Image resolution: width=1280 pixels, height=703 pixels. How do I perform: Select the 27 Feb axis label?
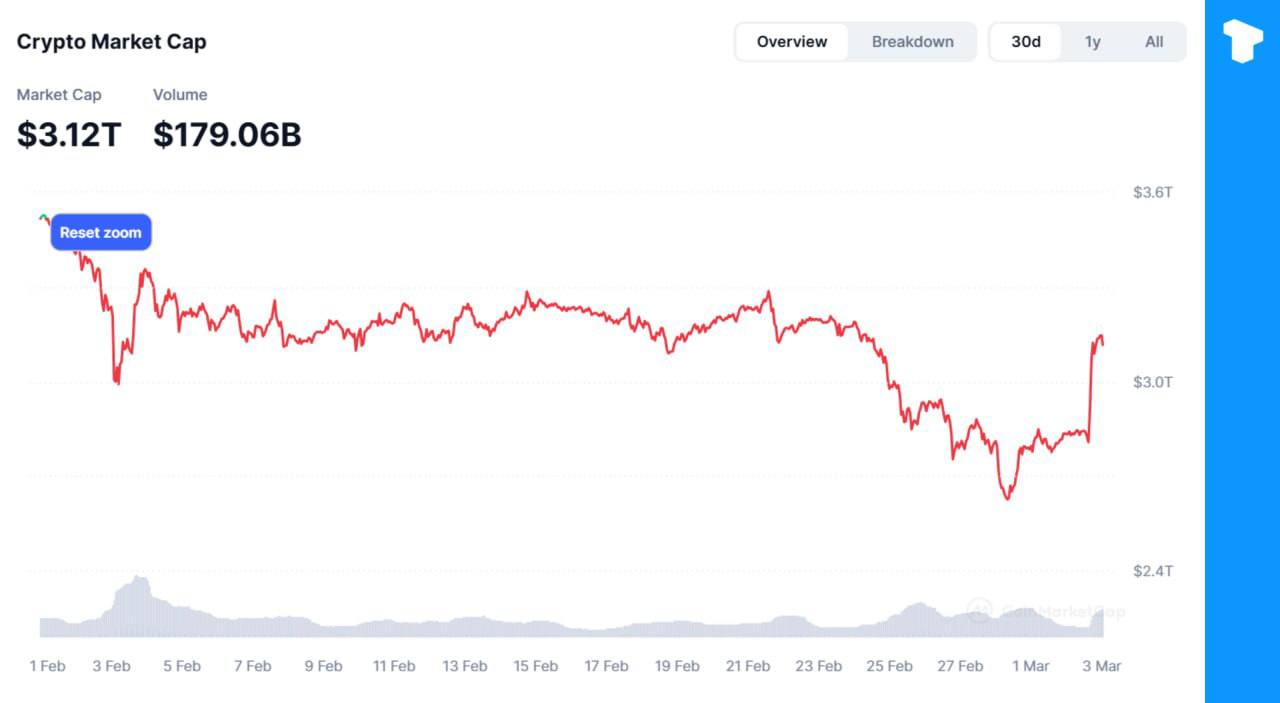[x=960, y=666]
